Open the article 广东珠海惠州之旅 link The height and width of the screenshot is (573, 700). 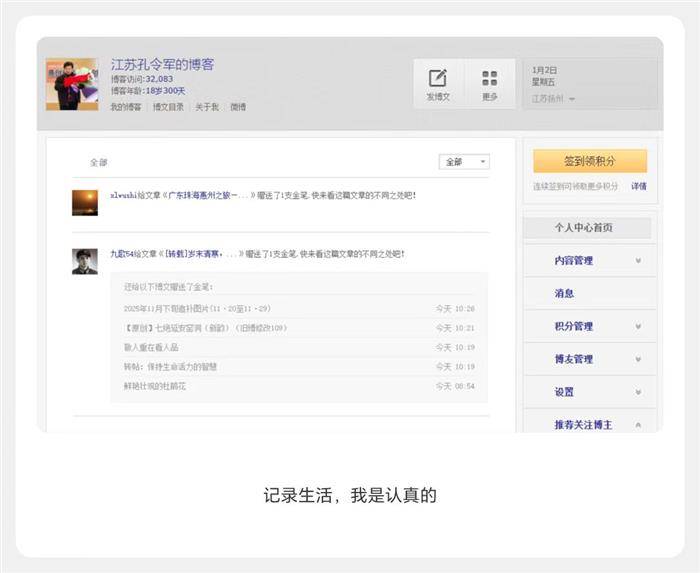coord(209,196)
